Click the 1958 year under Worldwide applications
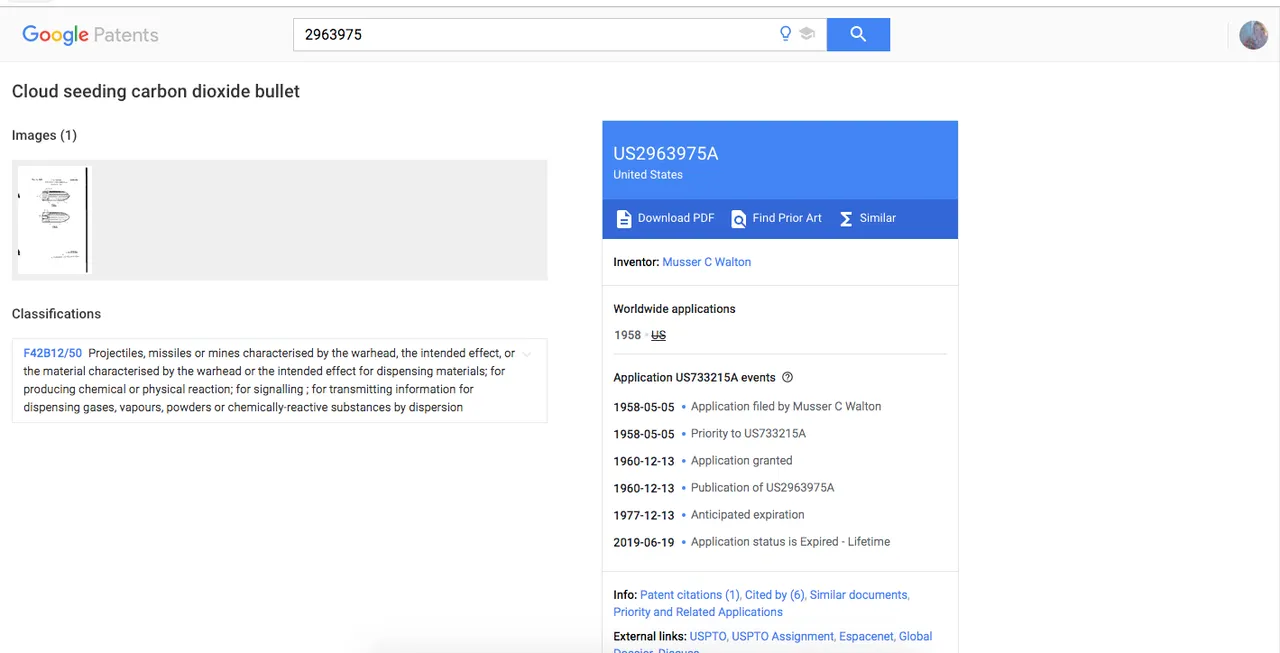1280x653 pixels. click(628, 335)
